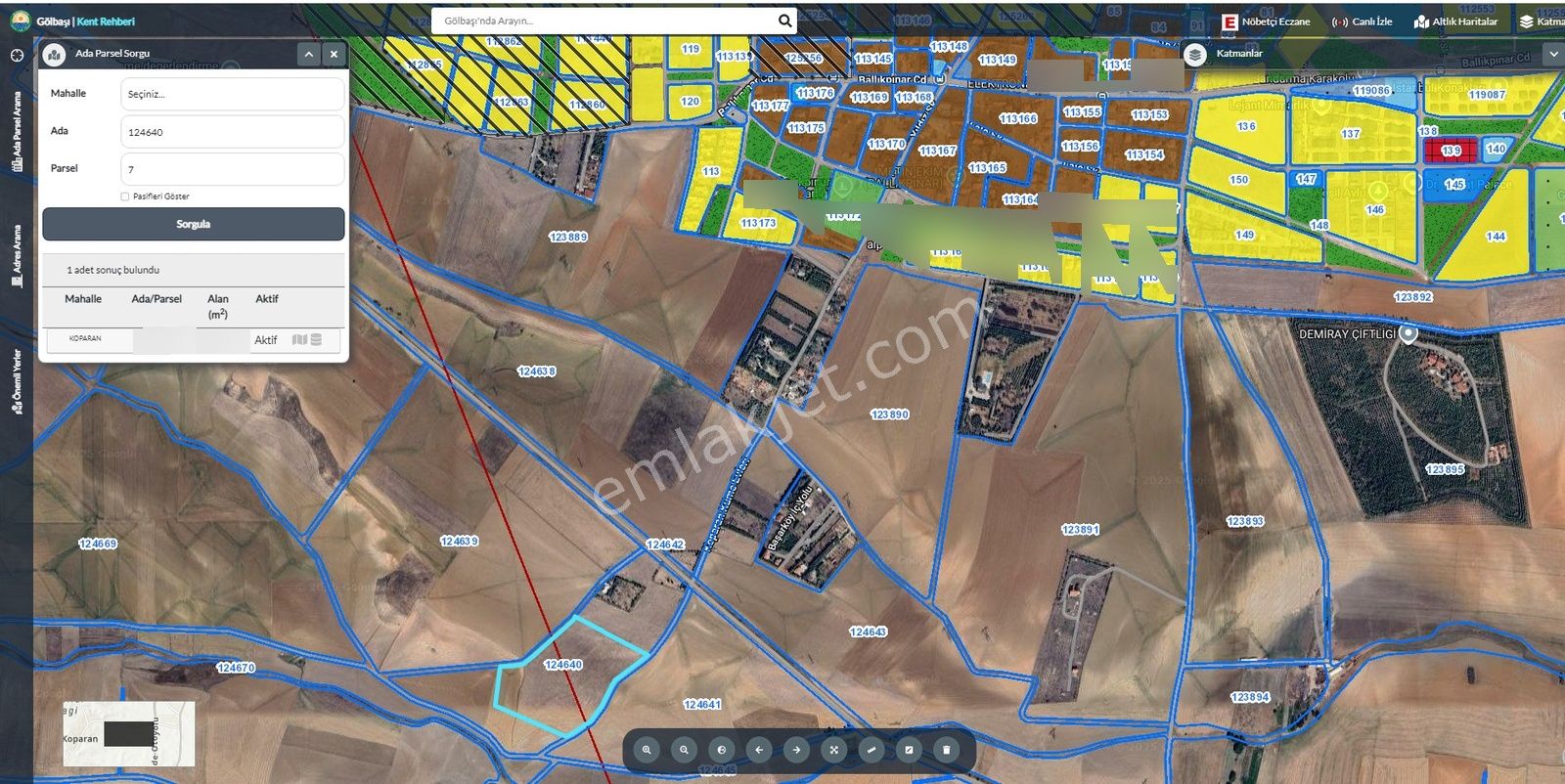Click the fullscreen expand arrows button
The width and height of the screenshot is (1565, 784).
[834, 750]
